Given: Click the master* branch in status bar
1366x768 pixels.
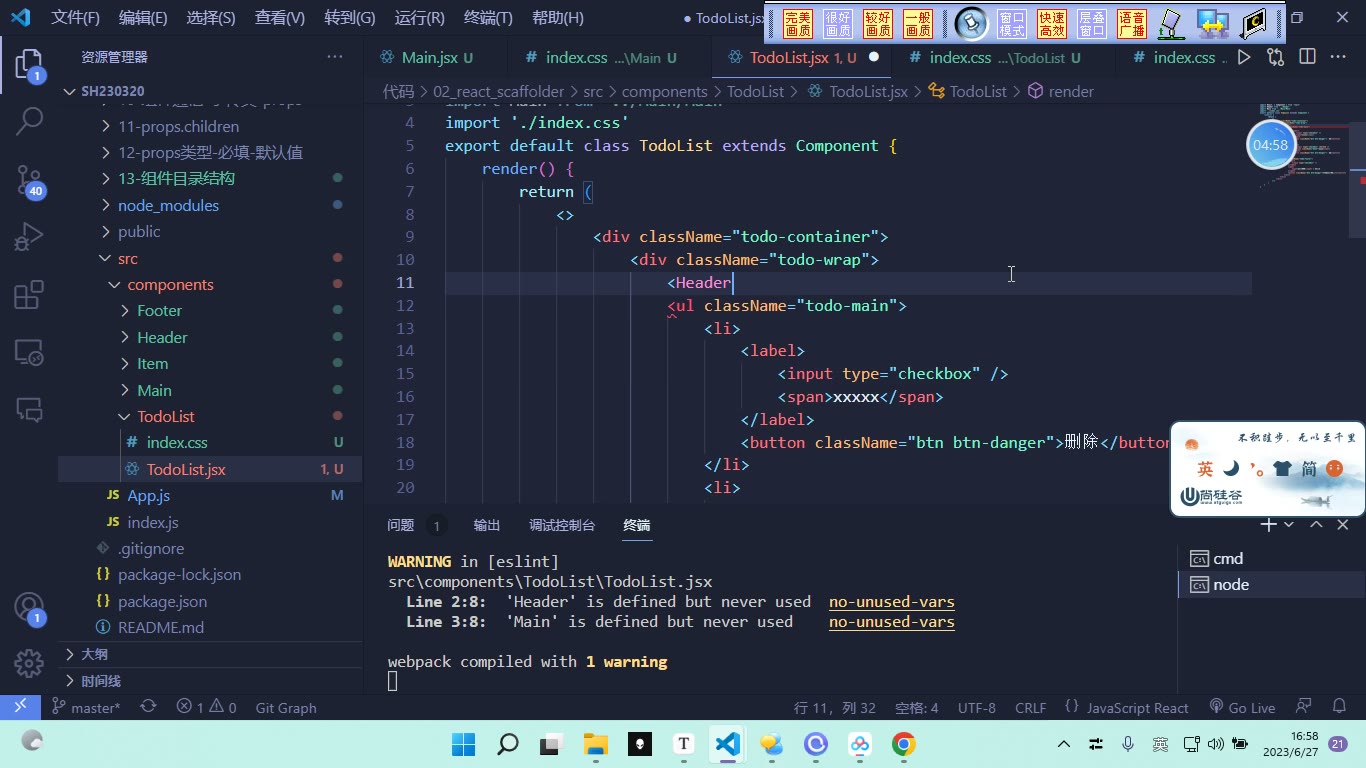Looking at the screenshot, I should click(87, 707).
